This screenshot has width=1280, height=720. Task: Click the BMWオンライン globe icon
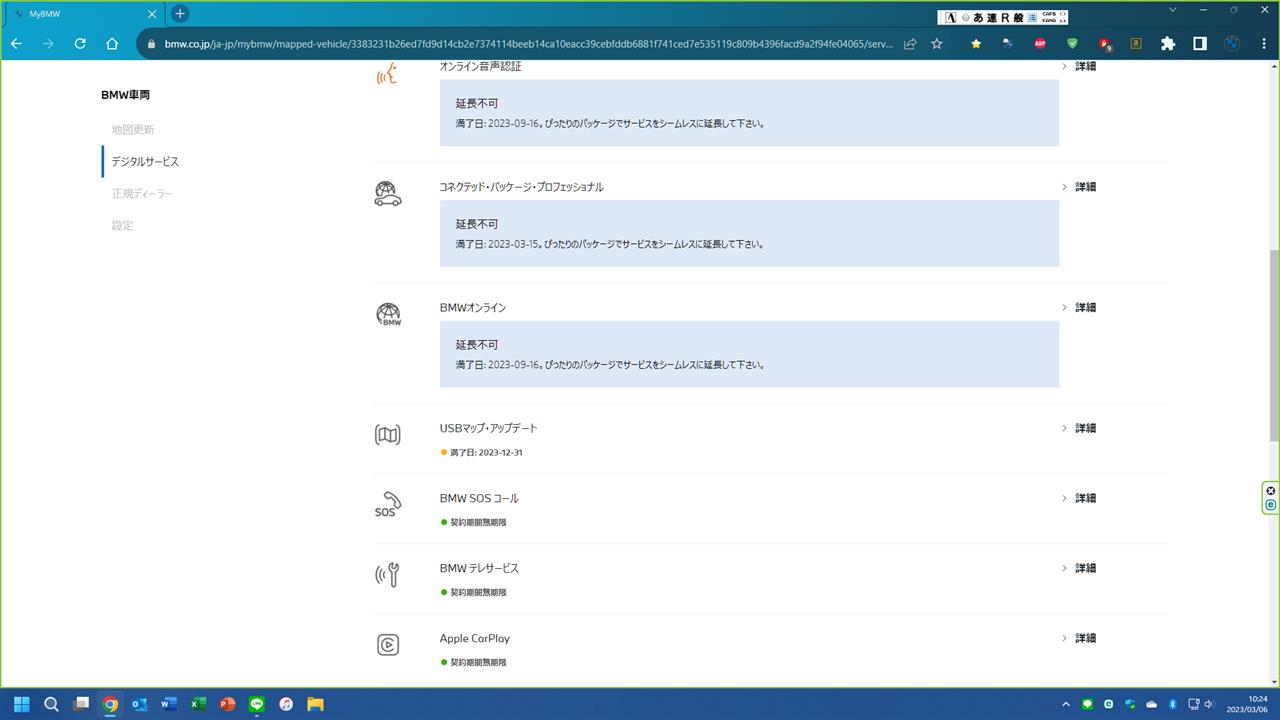tap(388, 315)
